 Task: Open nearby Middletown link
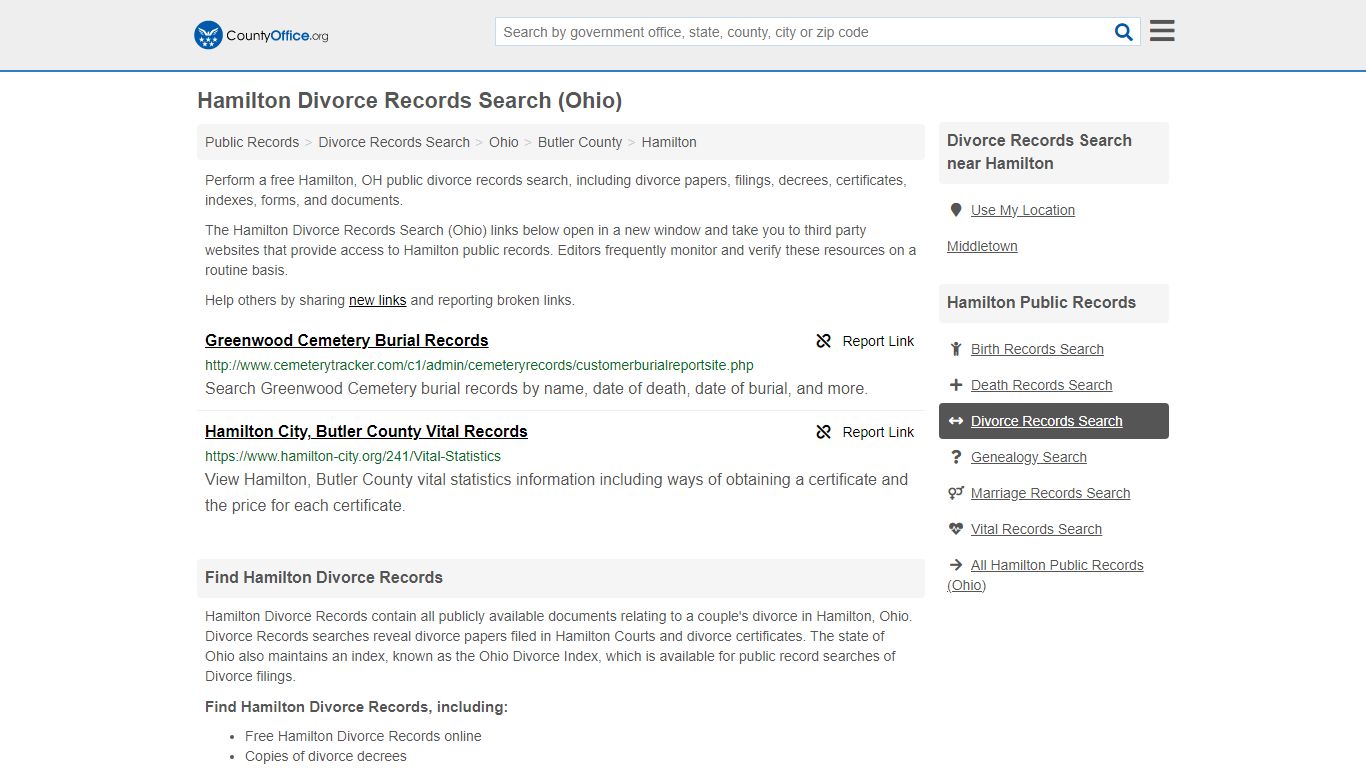click(982, 246)
